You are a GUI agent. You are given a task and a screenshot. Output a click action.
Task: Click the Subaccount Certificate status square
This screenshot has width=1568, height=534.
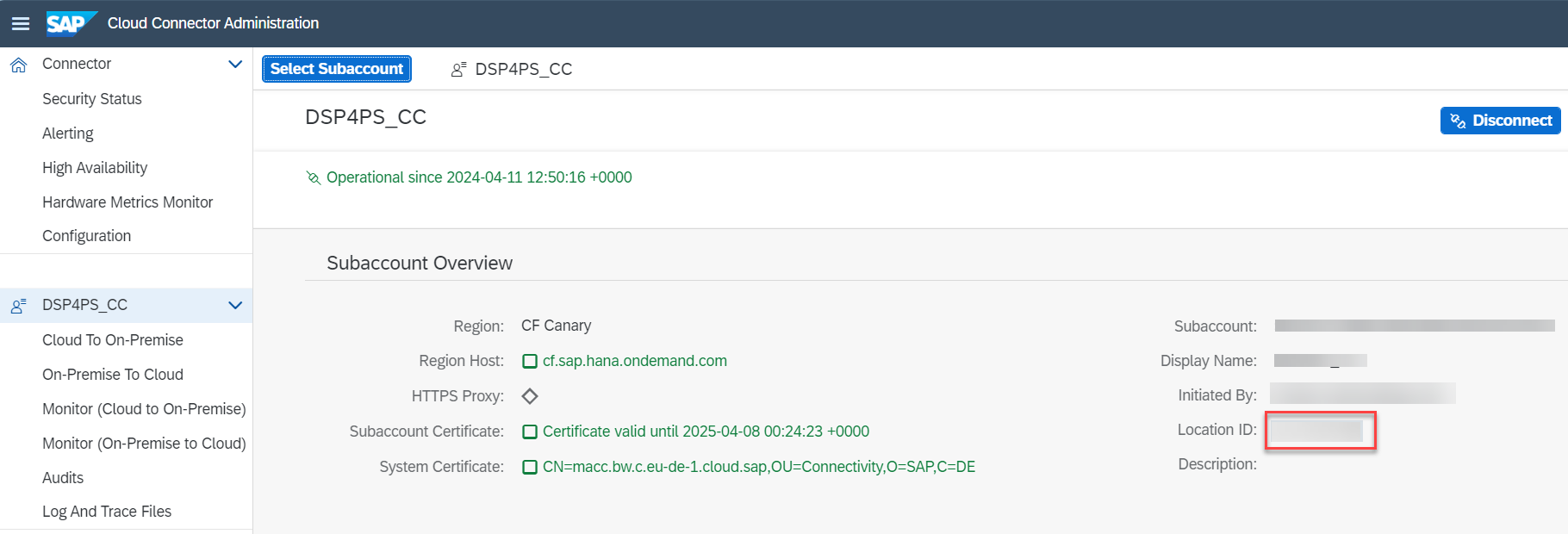coord(530,432)
